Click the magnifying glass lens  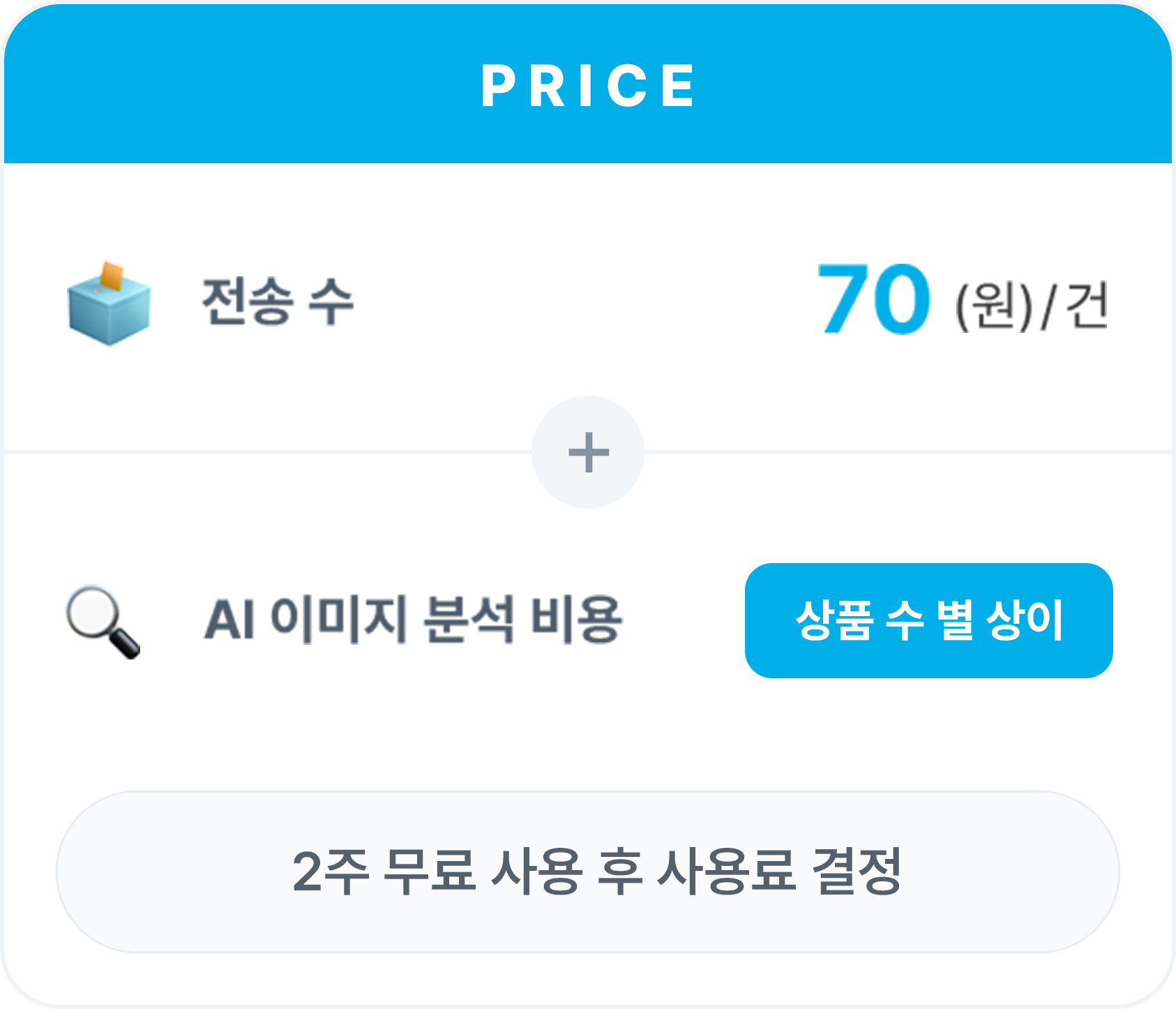click(x=92, y=611)
